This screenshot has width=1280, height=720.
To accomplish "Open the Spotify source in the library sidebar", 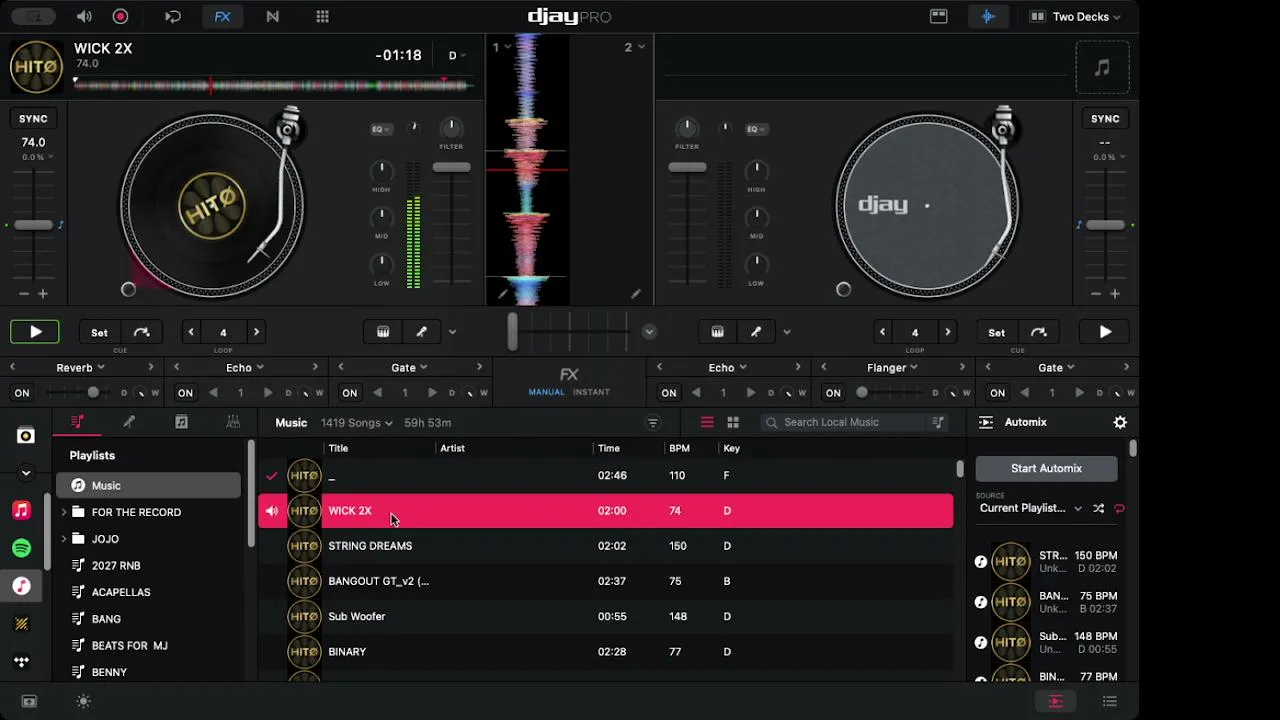I will click(x=21, y=548).
